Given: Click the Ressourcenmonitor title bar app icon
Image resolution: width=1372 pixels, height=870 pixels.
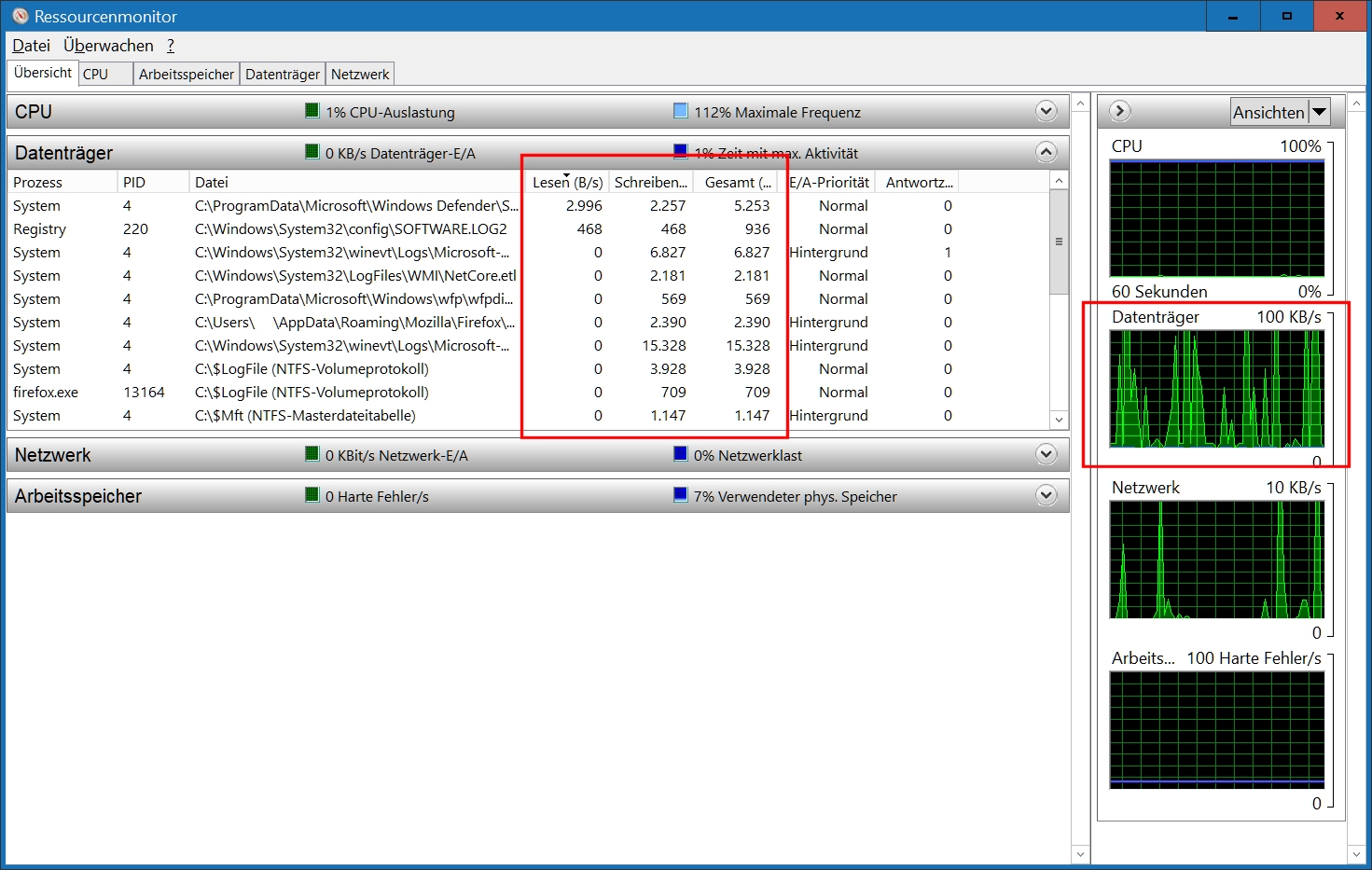Looking at the screenshot, I should (20, 16).
